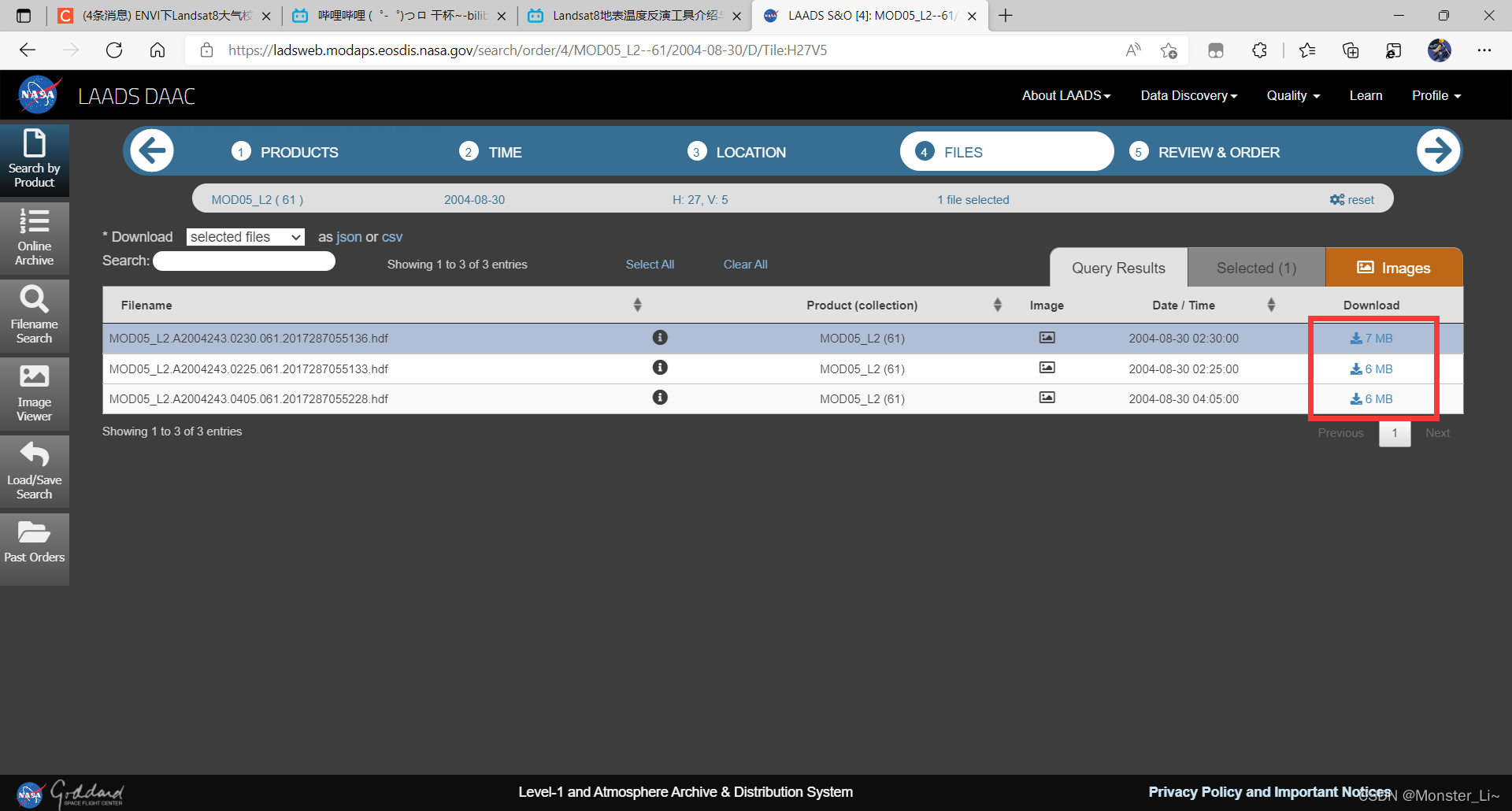Open the Download selected files dropdown

click(246, 237)
